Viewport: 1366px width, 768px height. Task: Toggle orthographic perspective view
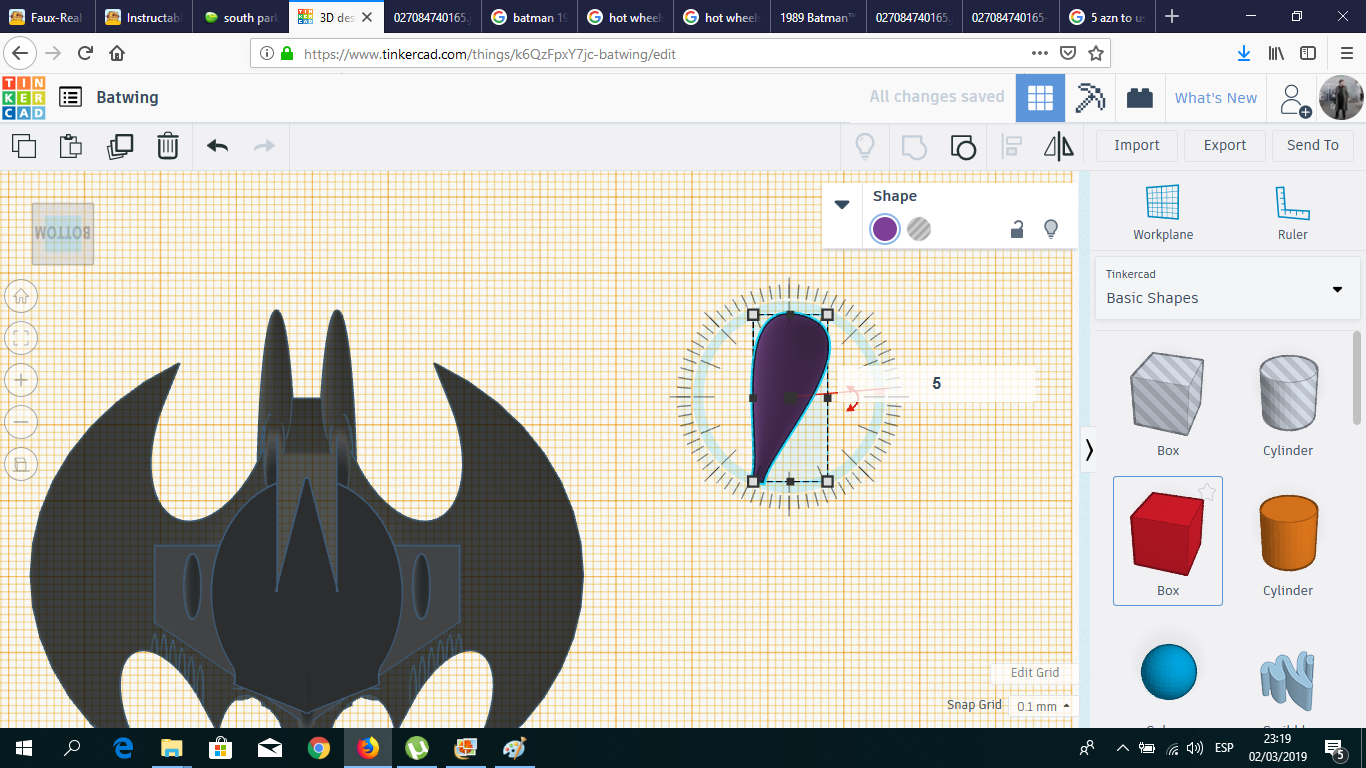[21, 464]
